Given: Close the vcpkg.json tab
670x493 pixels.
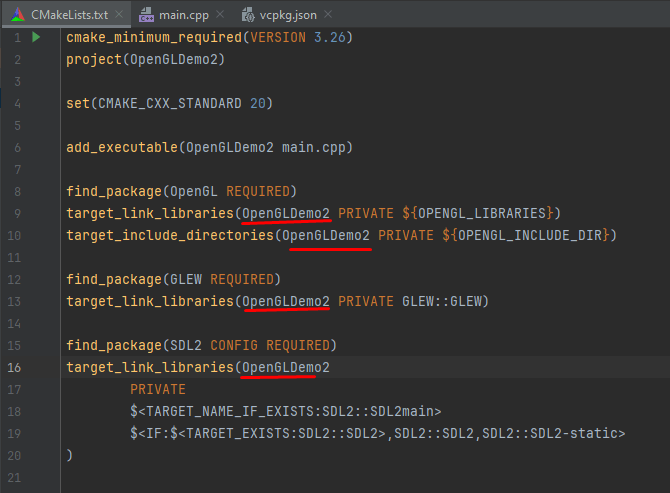Looking at the screenshot, I should (328, 15).
